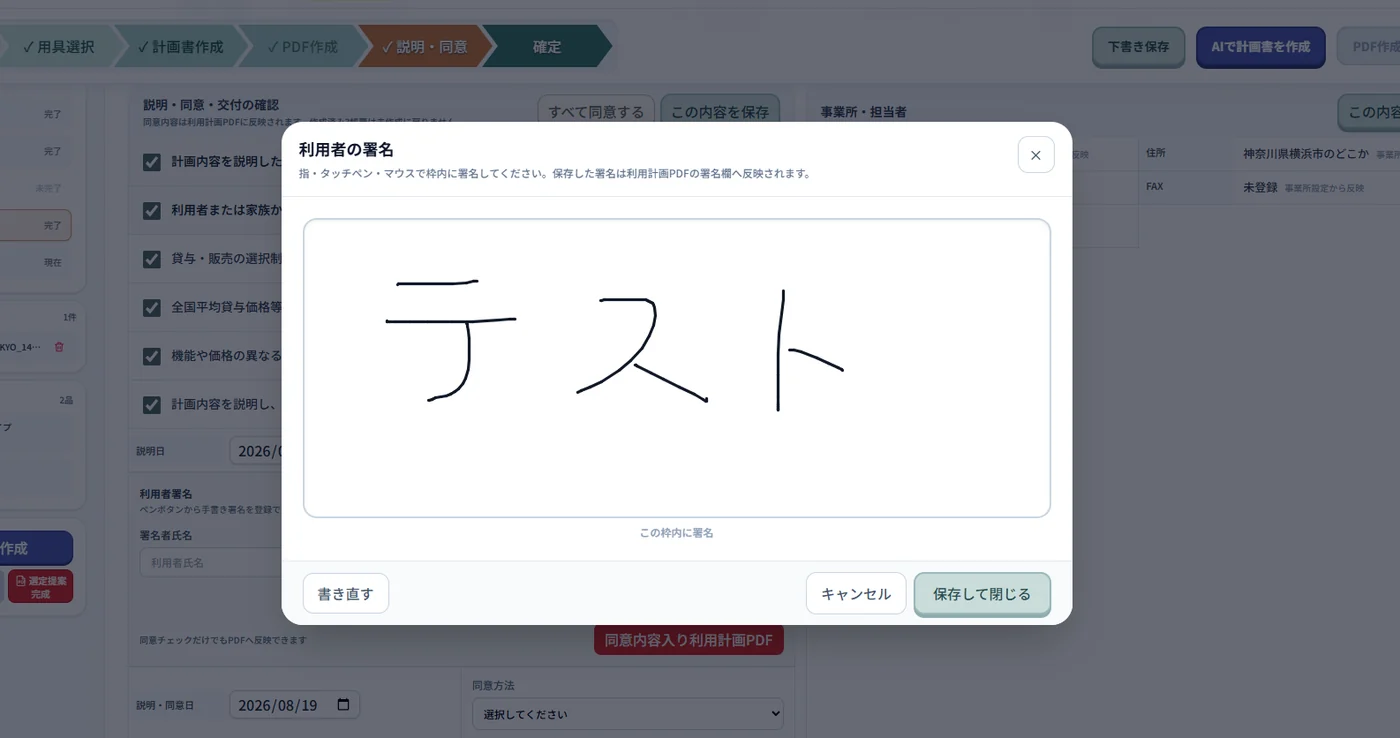Click the 説明日 date field
This screenshot has width=1400, height=738.
(256, 451)
